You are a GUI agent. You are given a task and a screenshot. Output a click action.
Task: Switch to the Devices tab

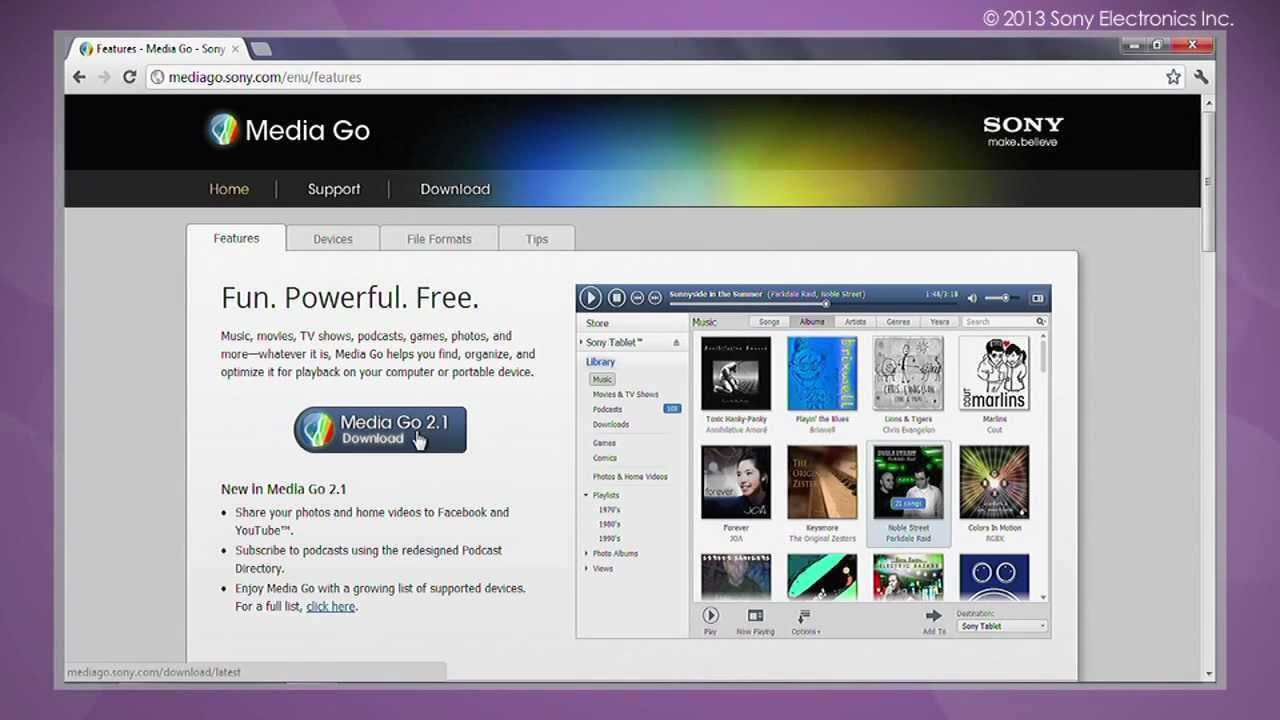pyautogui.click(x=333, y=239)
